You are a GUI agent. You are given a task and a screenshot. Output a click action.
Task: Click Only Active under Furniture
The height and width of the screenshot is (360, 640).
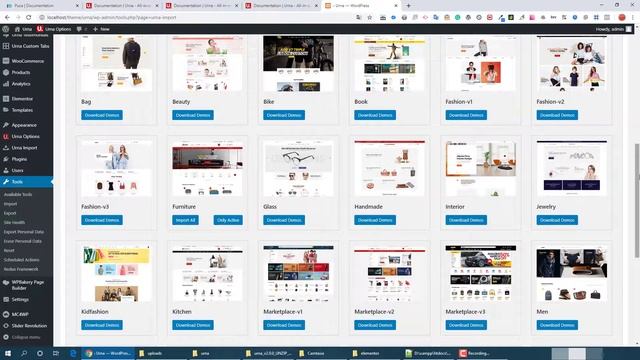[x=228, y=220]
